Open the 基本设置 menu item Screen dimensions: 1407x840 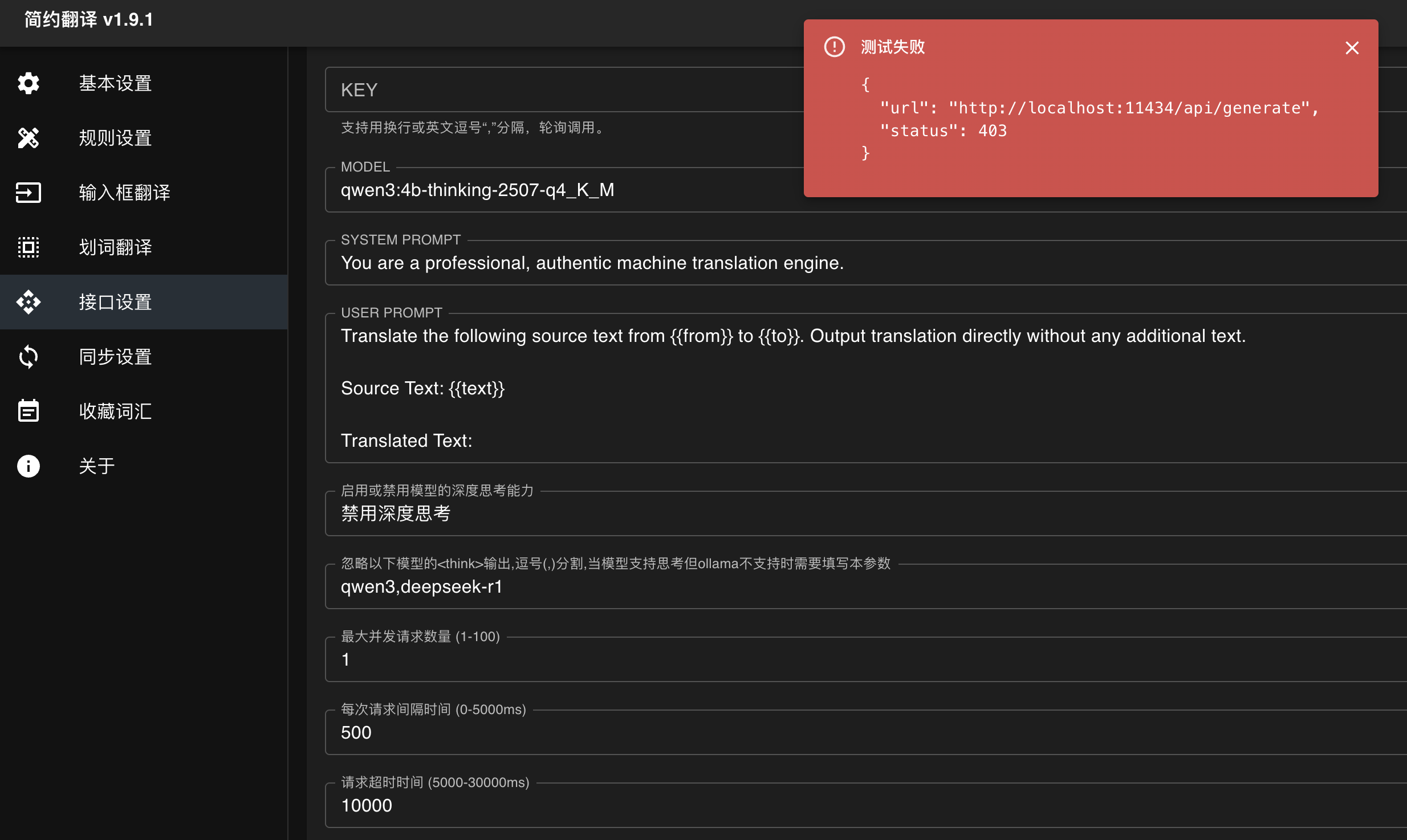coord(144,83)
